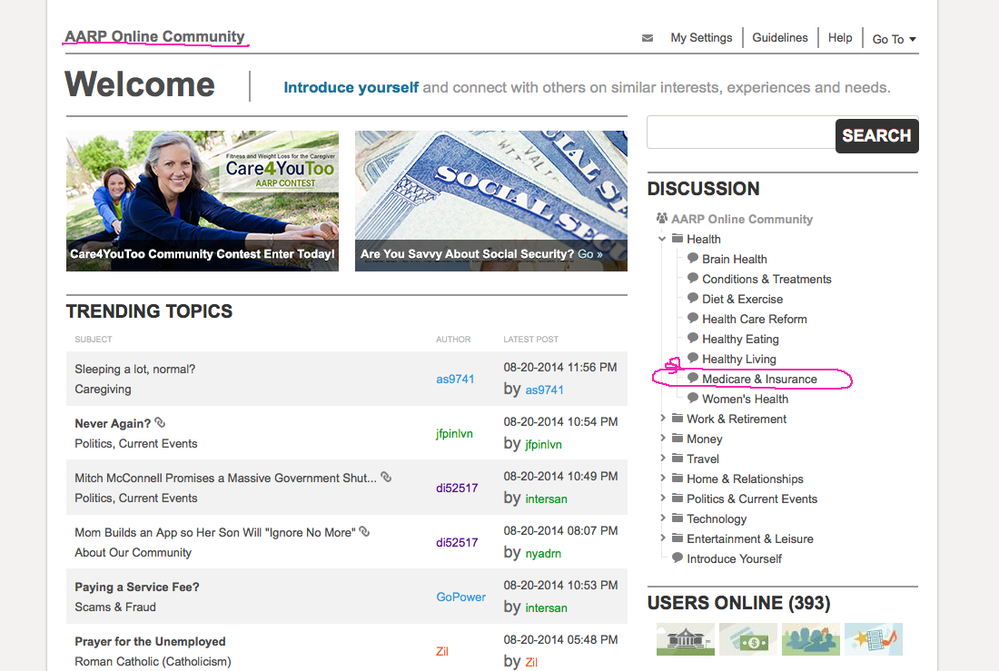Image resolution: width=999 pixels, height=671 pixels.
Task: Click the film-and-music avatar under Users Online
Action: (873, 637)
